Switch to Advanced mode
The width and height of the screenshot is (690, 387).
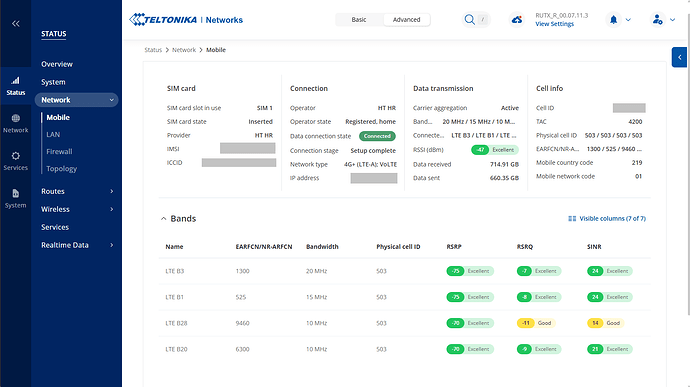[x=406, y=20]
